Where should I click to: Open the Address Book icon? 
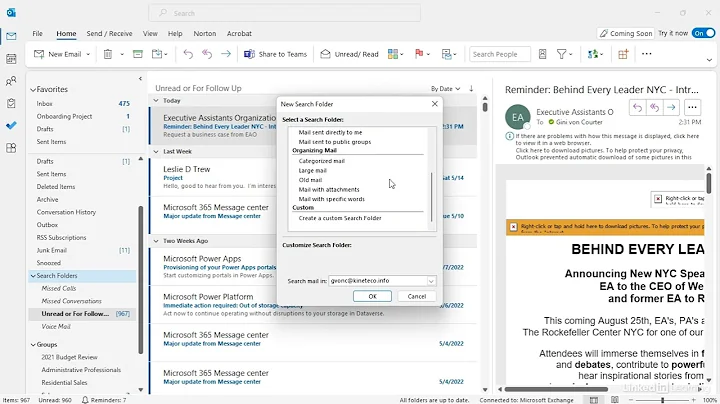[542, 54]
